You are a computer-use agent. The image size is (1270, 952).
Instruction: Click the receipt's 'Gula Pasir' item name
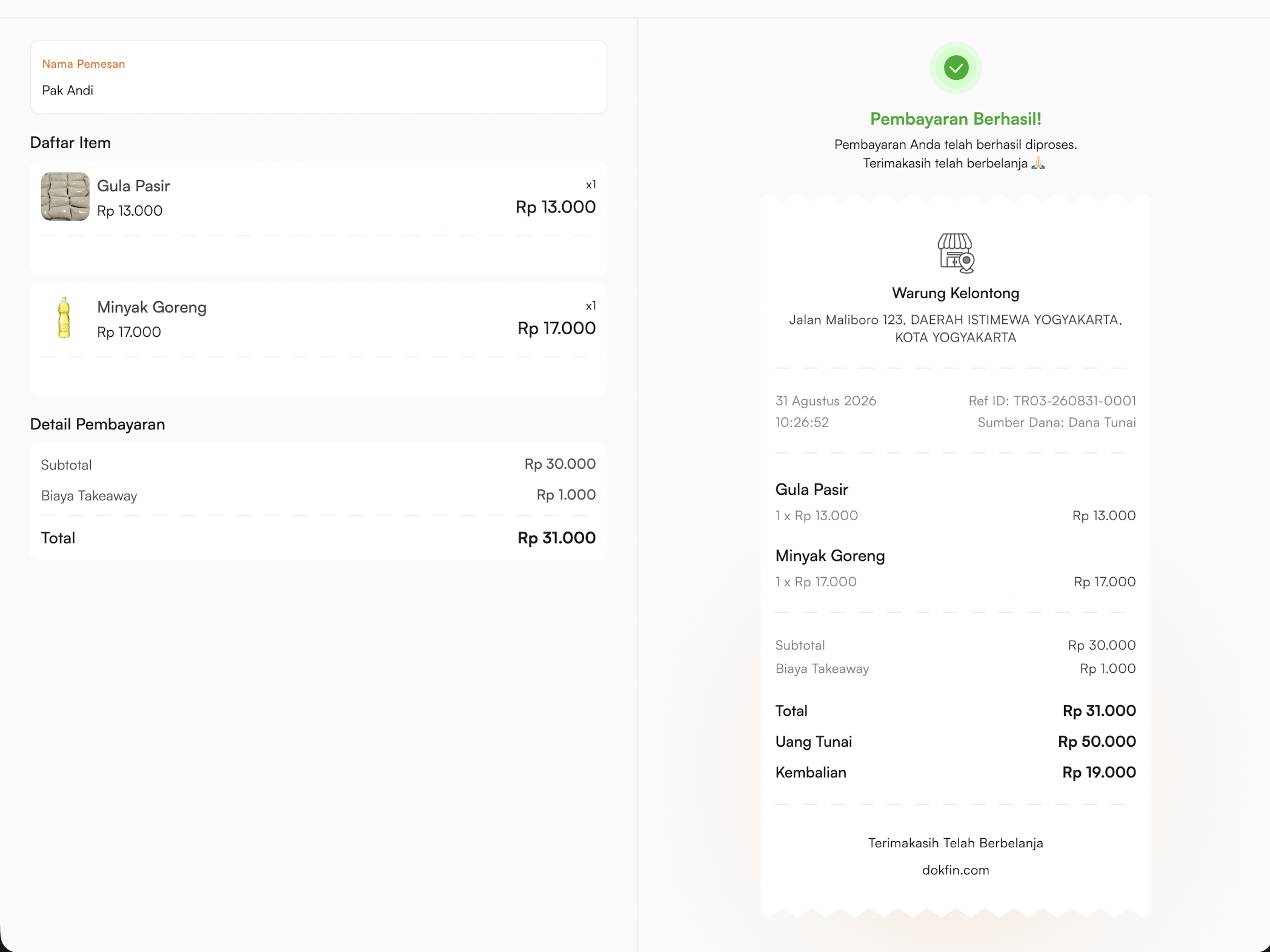[x=812, y=489]
